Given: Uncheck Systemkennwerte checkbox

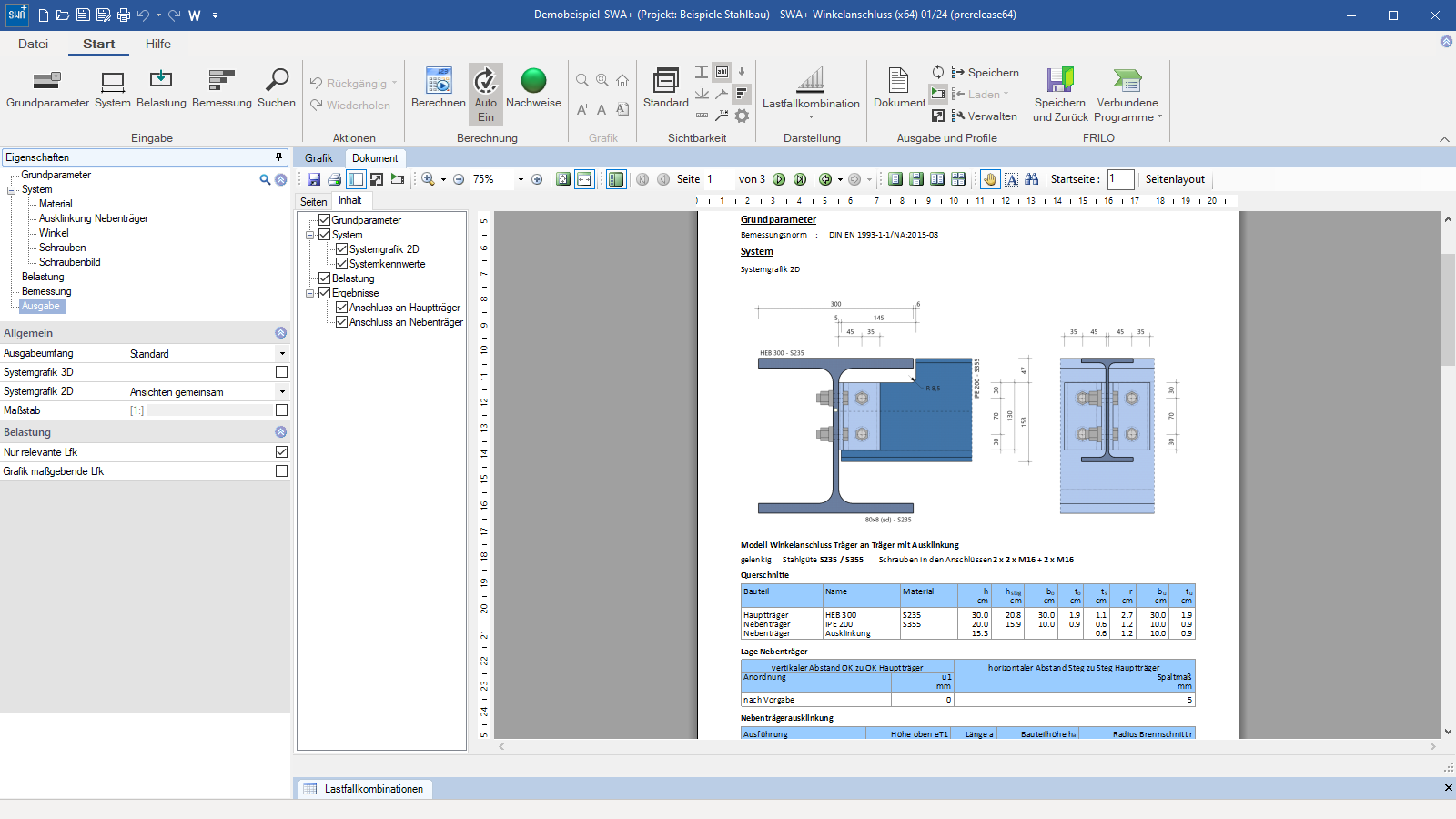Looking at the screenshot, I should [342, 264].
